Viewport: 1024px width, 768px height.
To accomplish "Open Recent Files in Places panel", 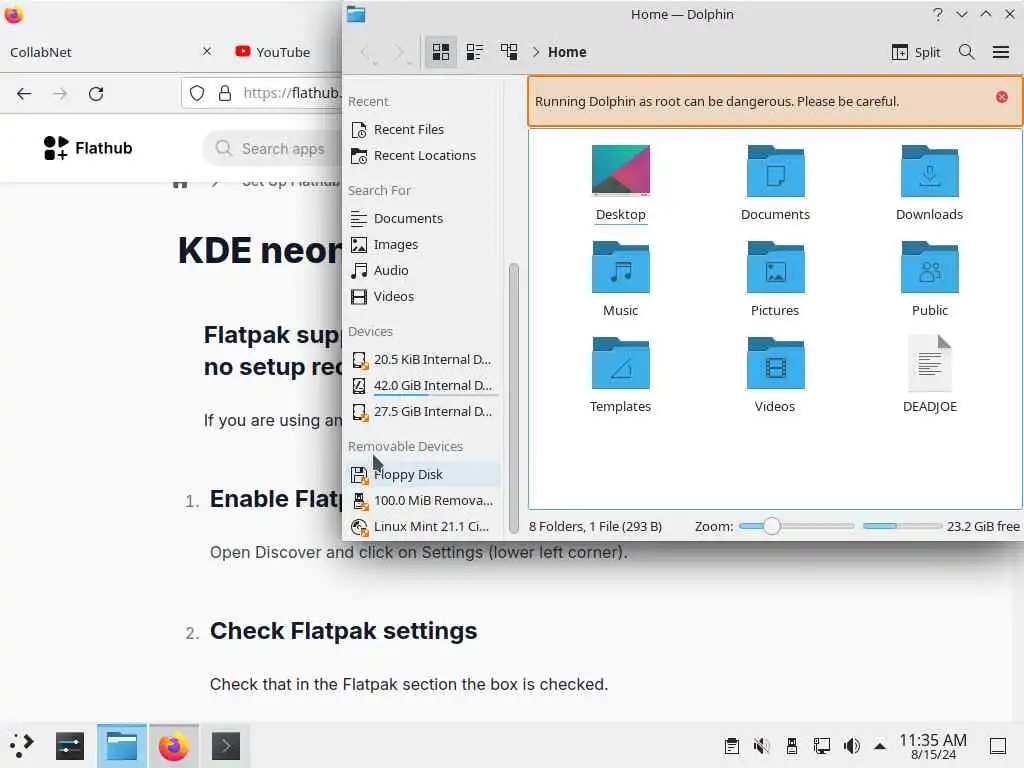I will [423, 129].
